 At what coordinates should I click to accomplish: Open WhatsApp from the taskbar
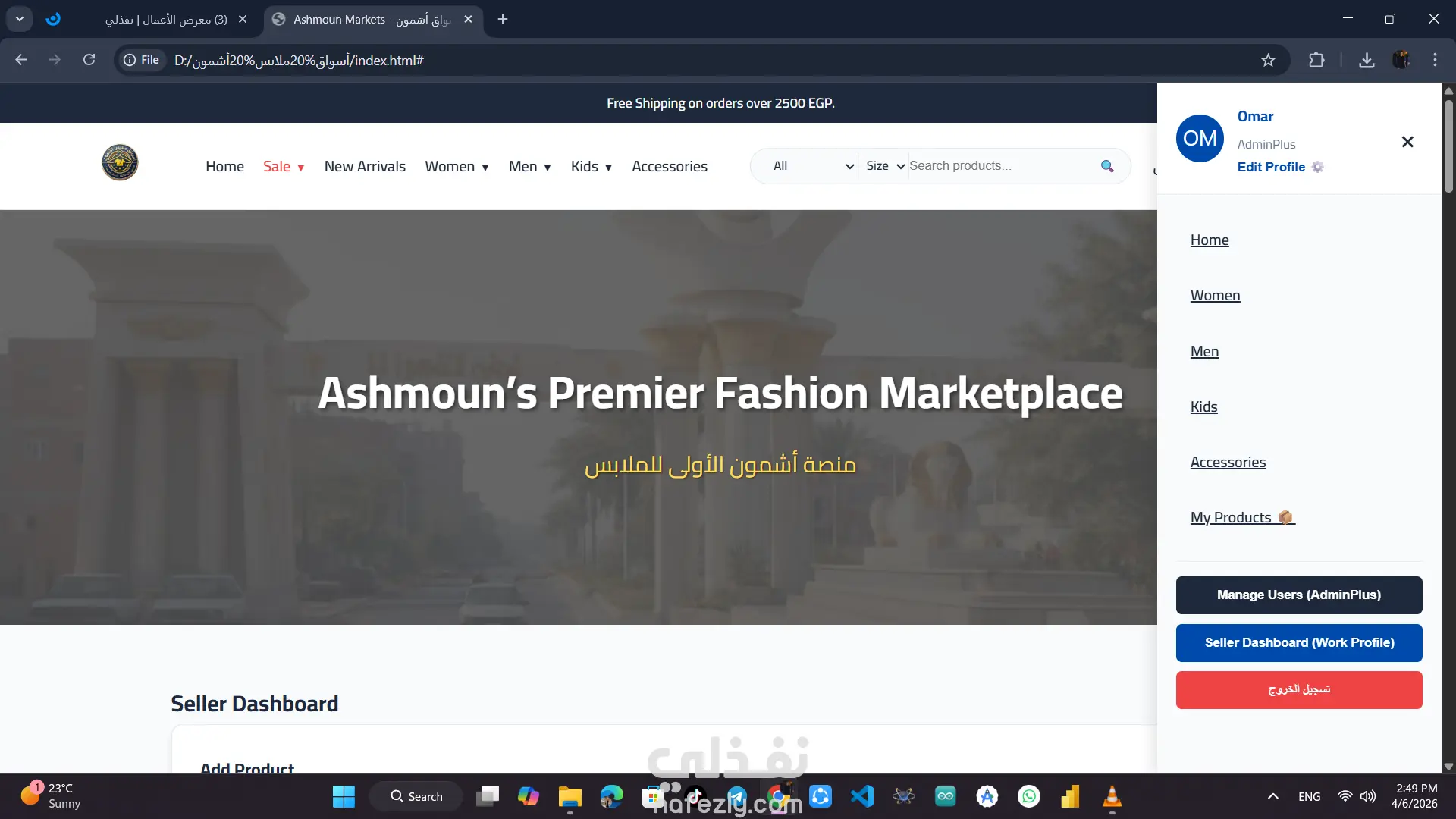[x=1029, y=796]
